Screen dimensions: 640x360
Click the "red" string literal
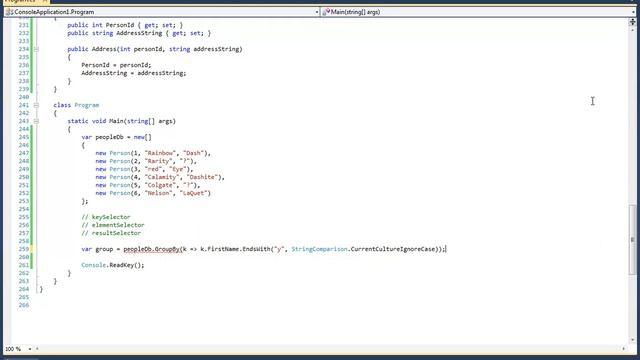coord(154,169)
